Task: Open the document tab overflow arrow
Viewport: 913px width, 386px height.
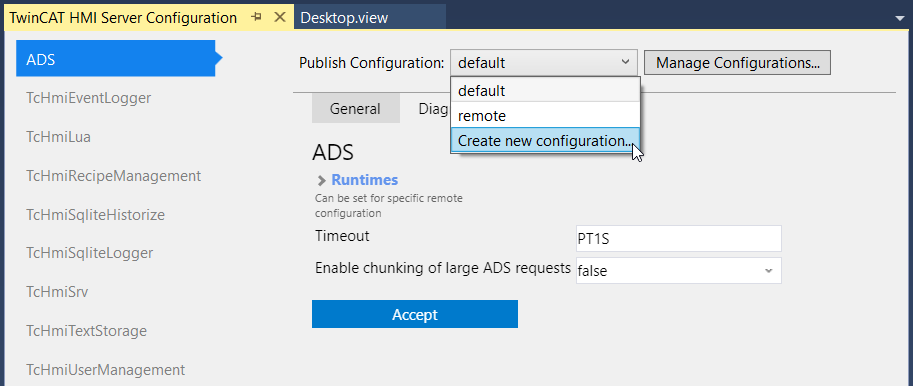Action: click(x=901, y=19)
